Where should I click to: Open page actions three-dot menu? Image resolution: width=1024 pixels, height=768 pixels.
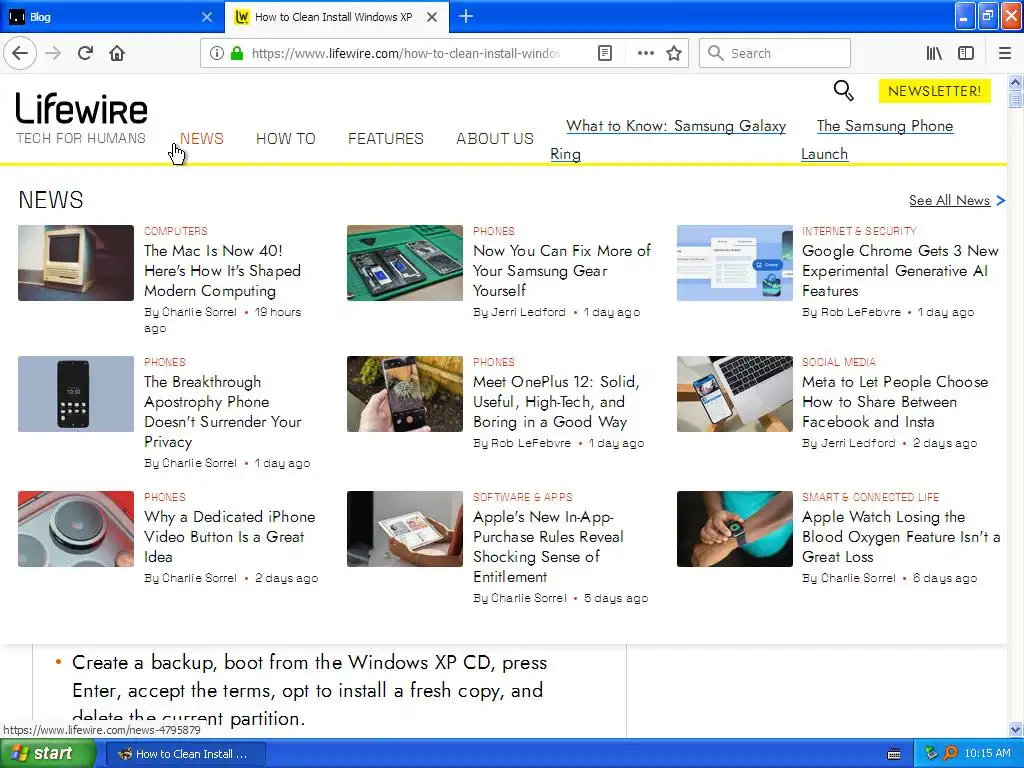click(x=645, y=53)
